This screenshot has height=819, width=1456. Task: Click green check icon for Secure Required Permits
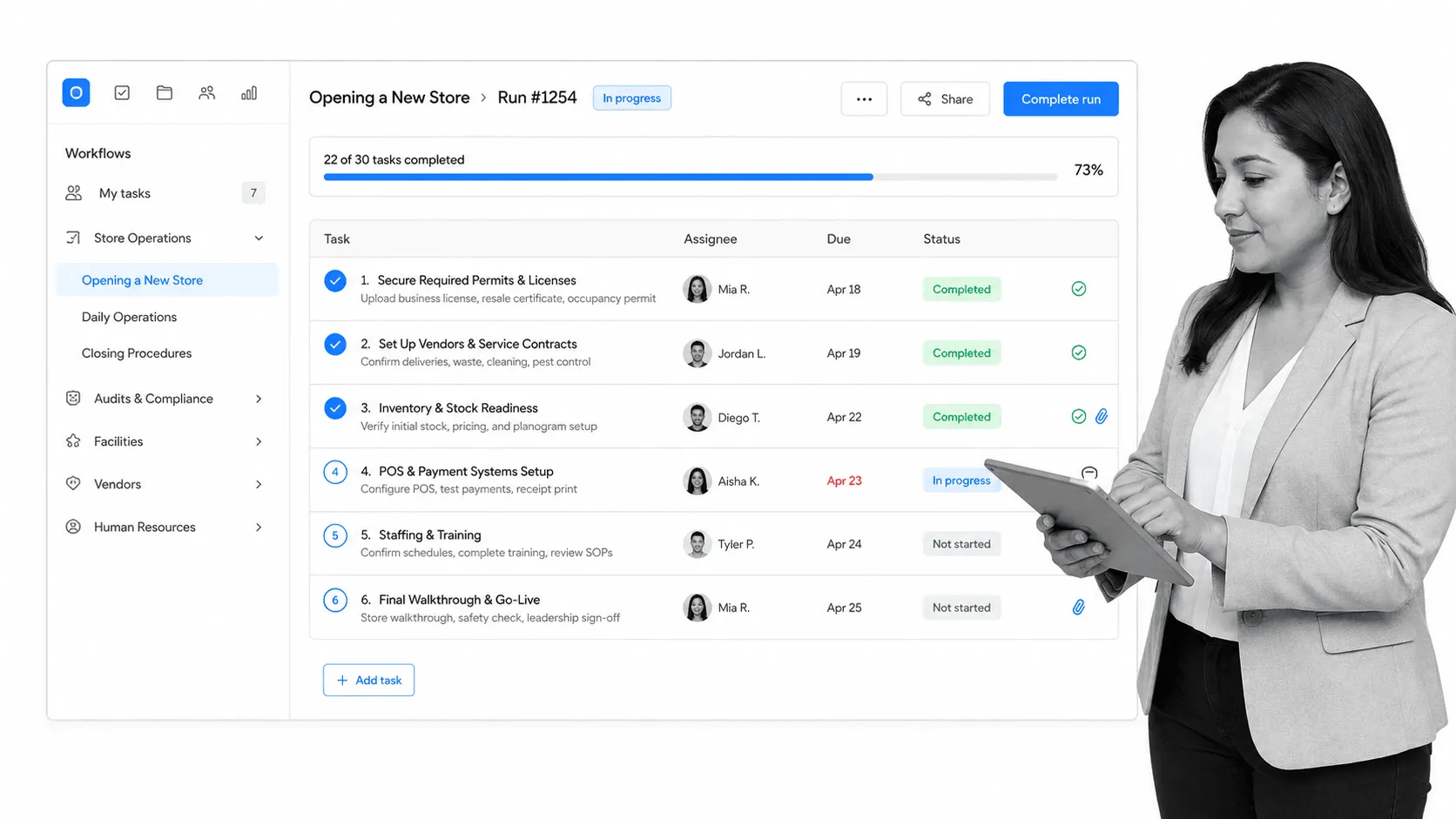pos(1079,289)
